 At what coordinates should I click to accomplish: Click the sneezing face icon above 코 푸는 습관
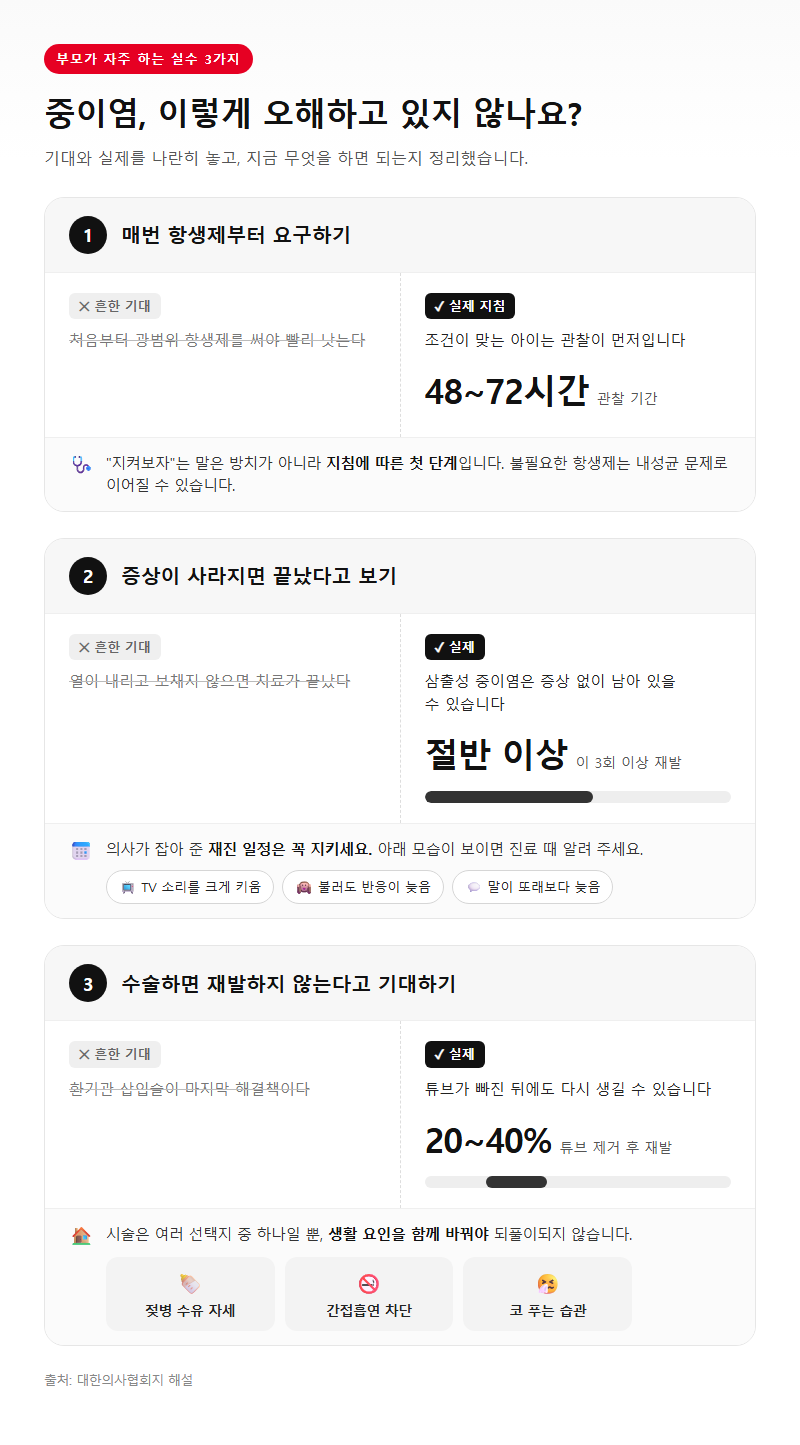[x=547, y=1284]
